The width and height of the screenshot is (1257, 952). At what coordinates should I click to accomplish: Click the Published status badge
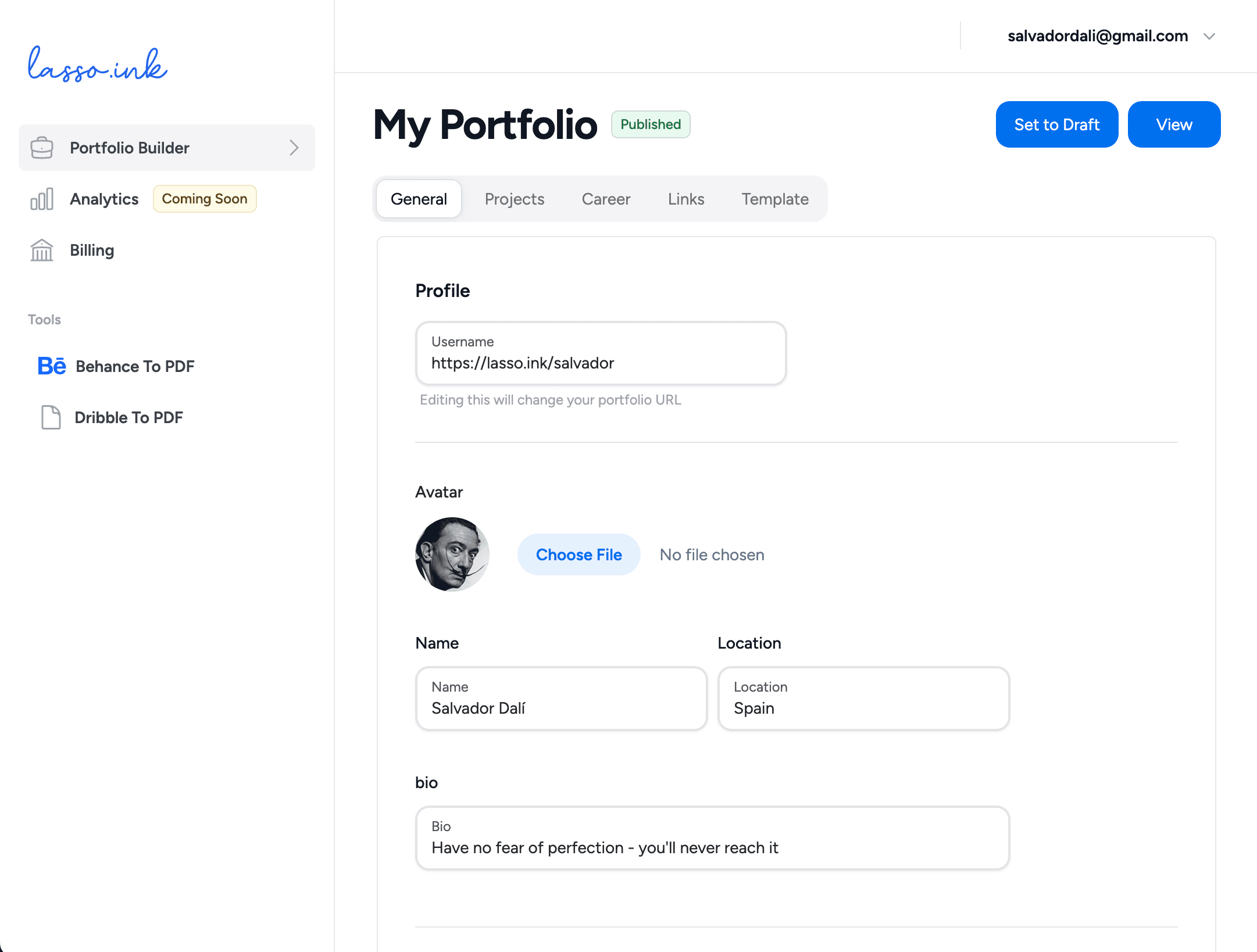[650, 124]
